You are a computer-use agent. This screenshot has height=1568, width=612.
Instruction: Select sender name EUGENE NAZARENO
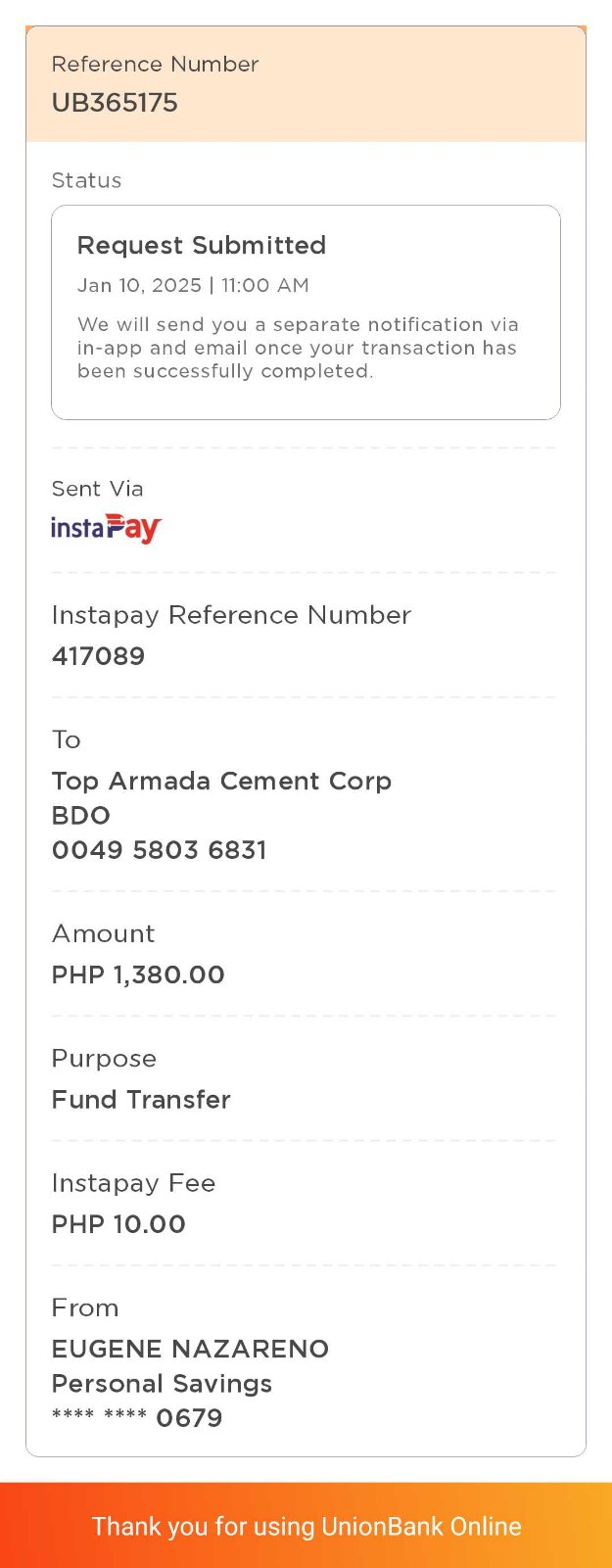190,1349
